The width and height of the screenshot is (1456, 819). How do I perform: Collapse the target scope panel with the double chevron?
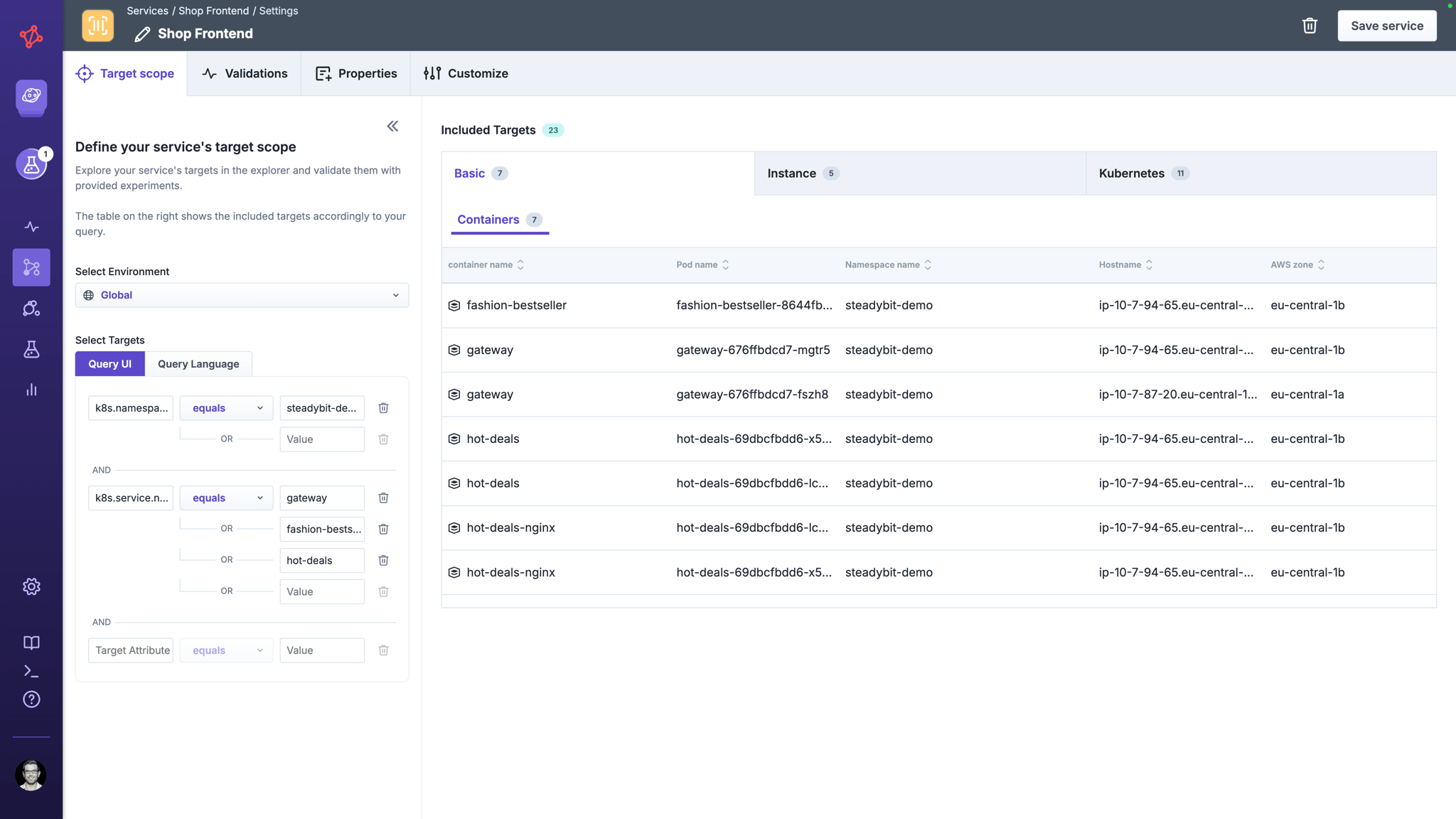[392, 127]
